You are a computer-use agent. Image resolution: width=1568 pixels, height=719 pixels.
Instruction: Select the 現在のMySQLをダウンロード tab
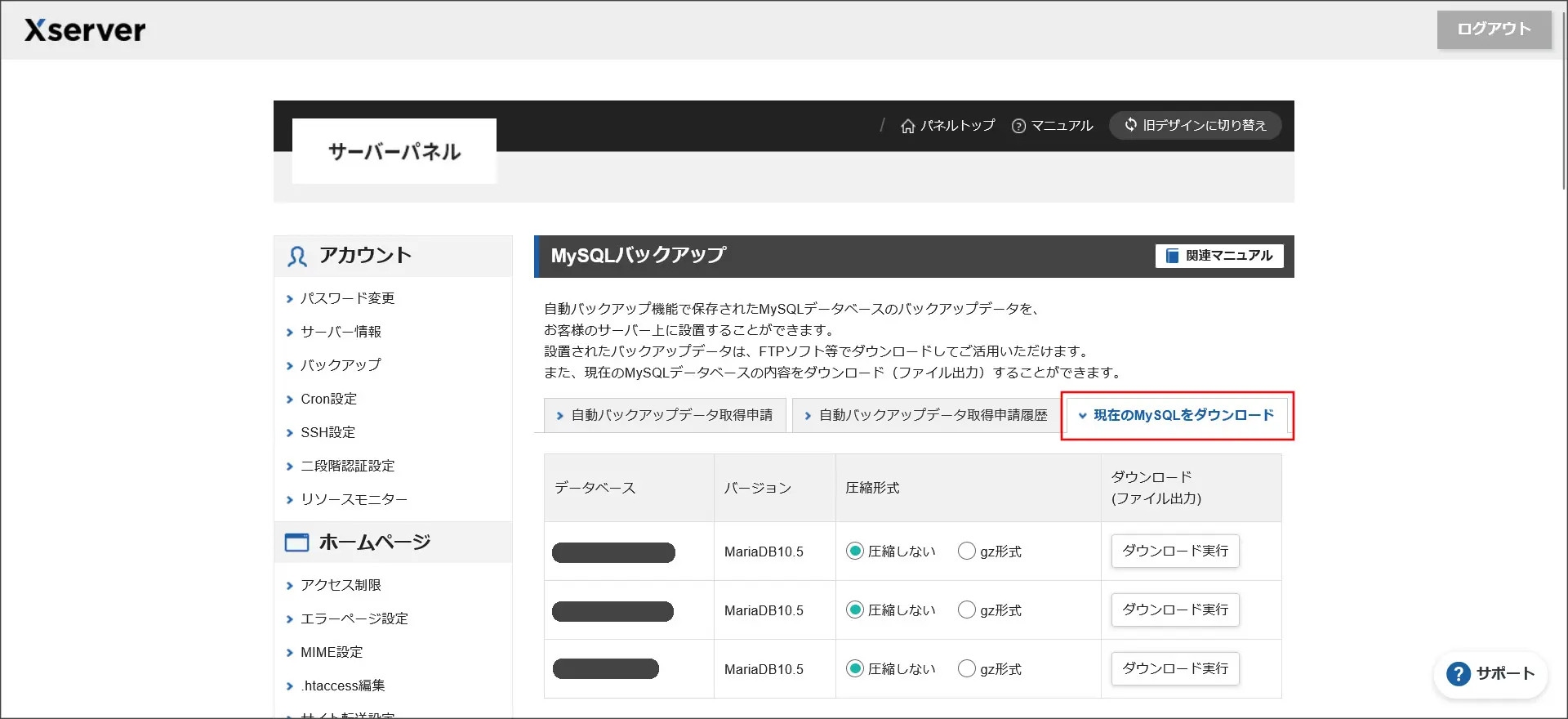1177,415
